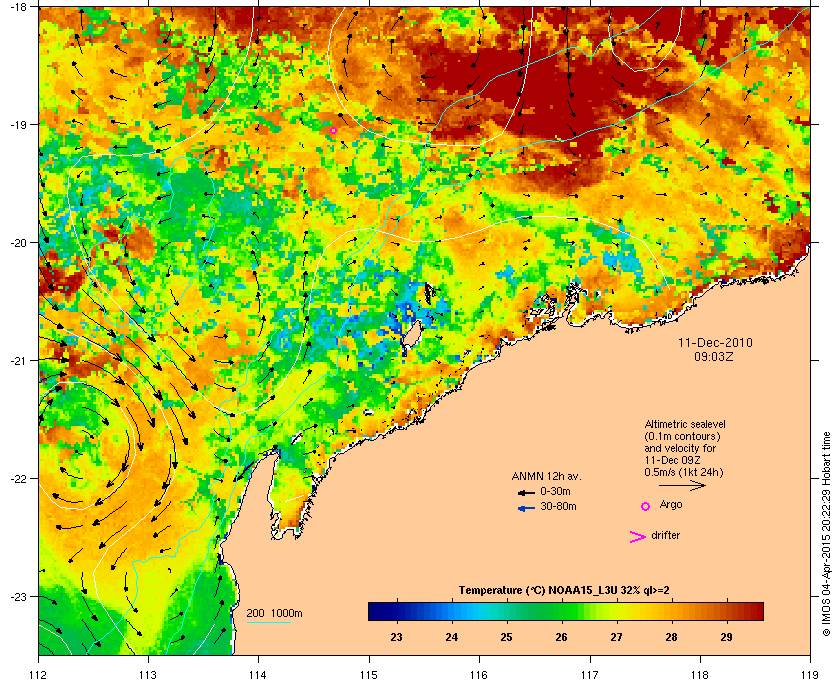Click the cyan 200 1000m depth contour sample line
Viewport: 840px width, 680px height.
click(x=268, y=622)
